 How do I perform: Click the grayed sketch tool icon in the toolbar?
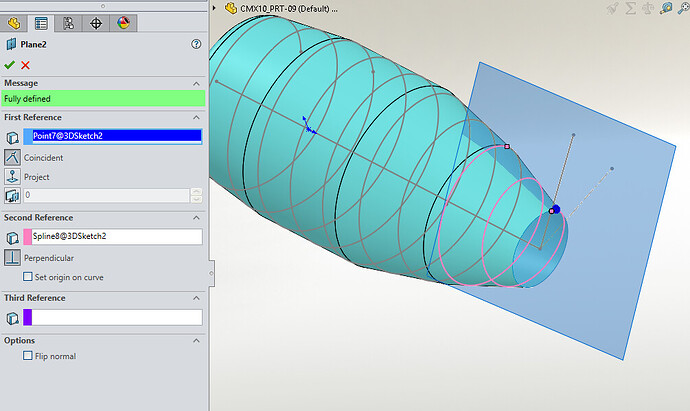tap(613, 8)
